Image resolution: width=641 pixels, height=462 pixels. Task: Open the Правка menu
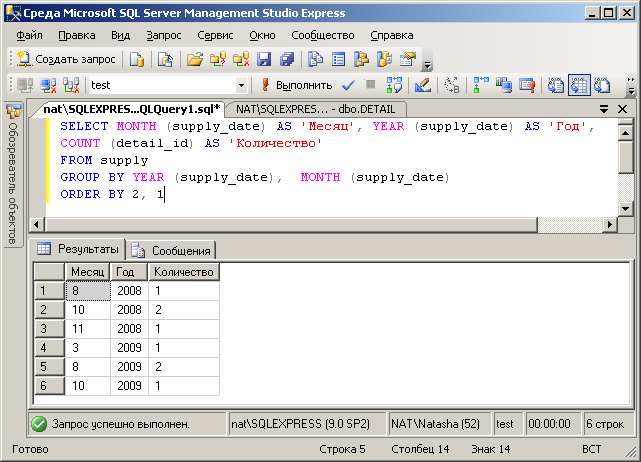click(77, 36)
